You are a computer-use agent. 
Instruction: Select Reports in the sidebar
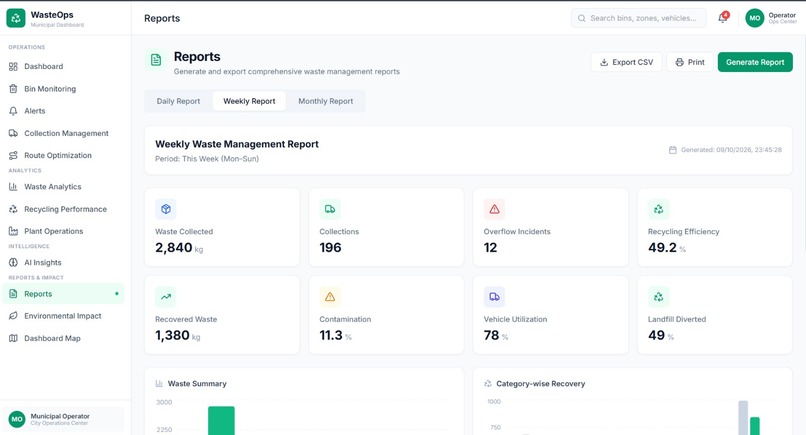pyautogui.click(x=62, y=294)
